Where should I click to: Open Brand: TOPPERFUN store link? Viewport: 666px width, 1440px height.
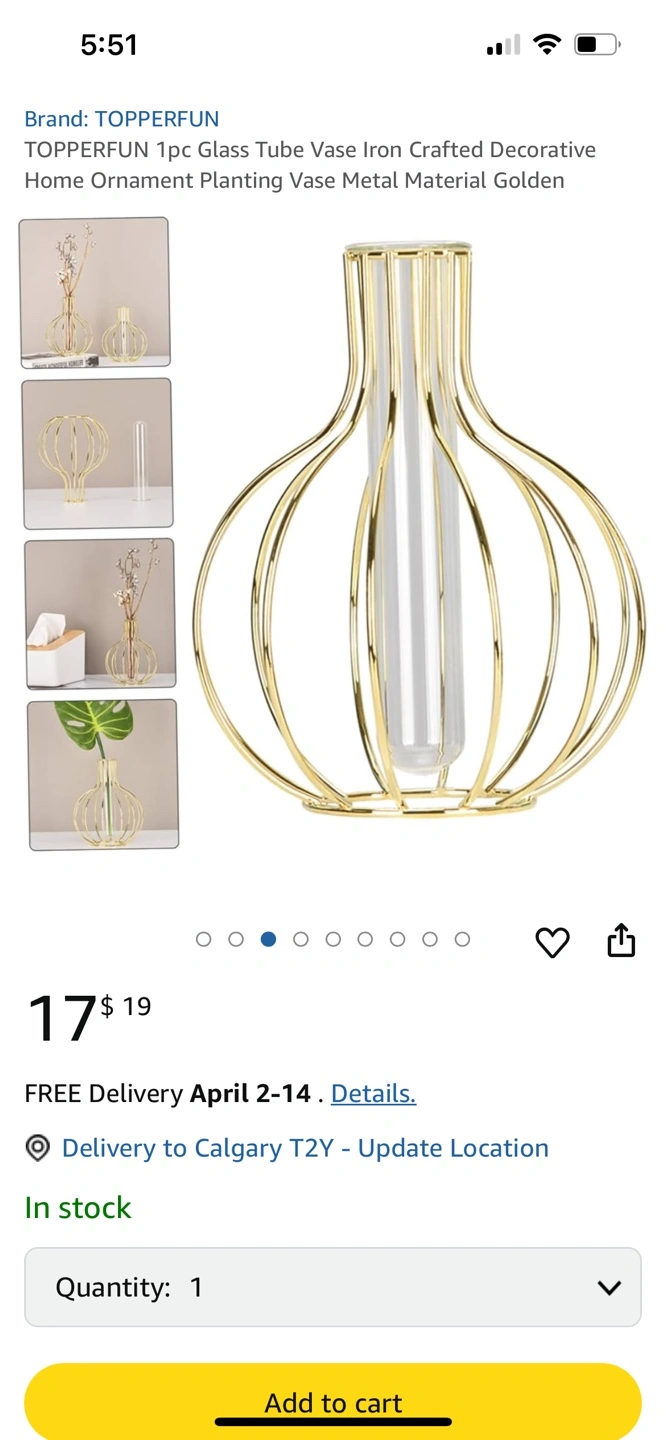122,119
